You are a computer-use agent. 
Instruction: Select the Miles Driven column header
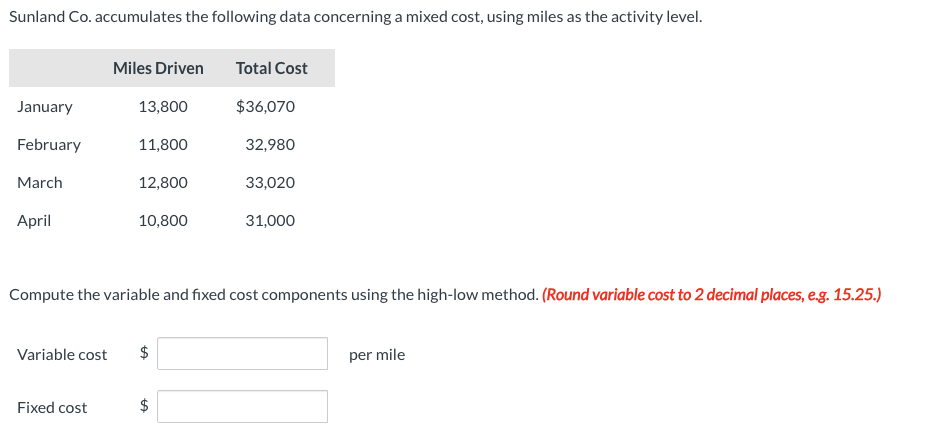point(158,68)
